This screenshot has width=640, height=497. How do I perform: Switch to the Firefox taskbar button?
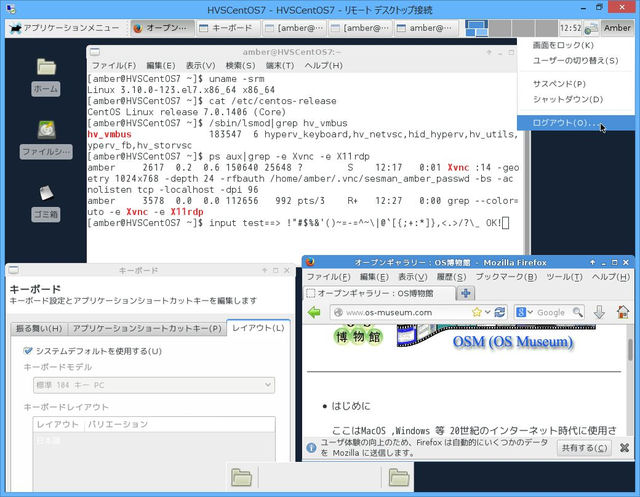click(x=162, y=28)
